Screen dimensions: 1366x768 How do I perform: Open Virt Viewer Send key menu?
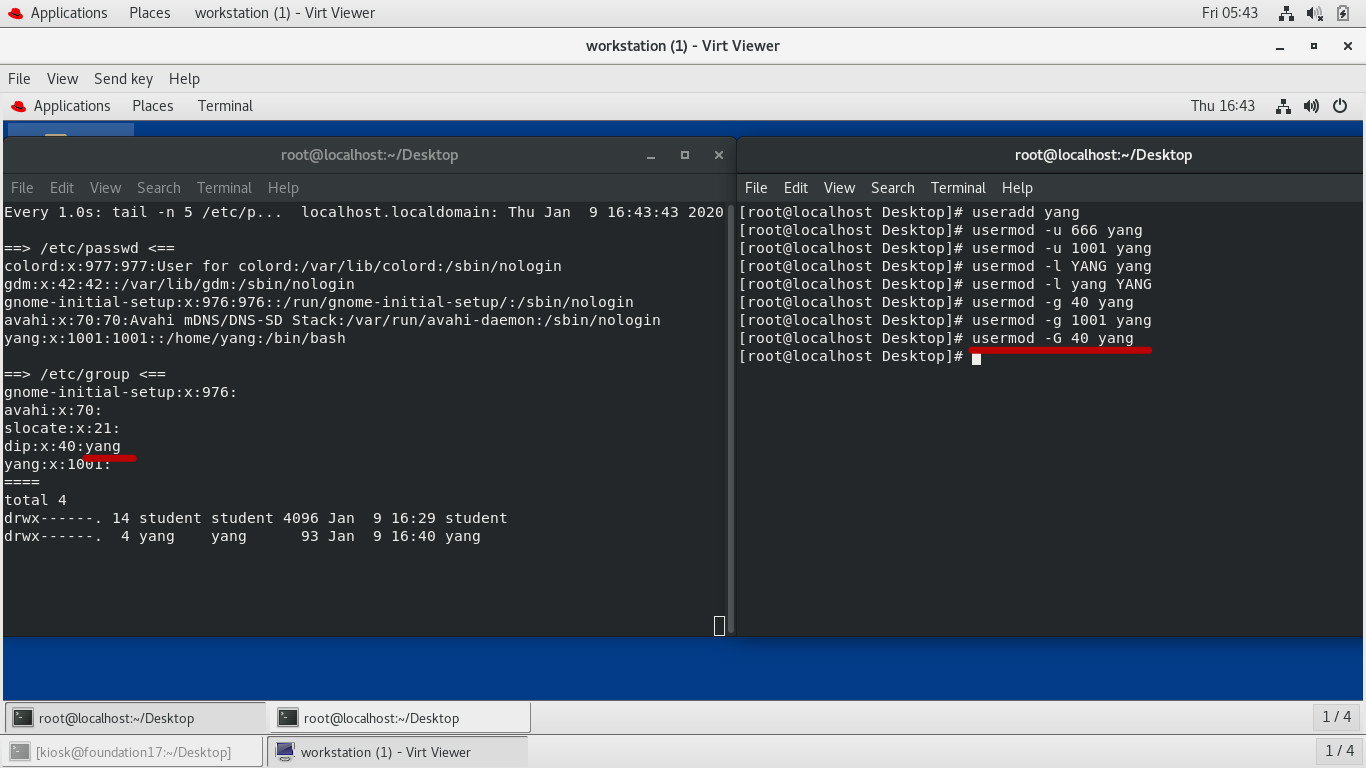[x=123, y=79]
